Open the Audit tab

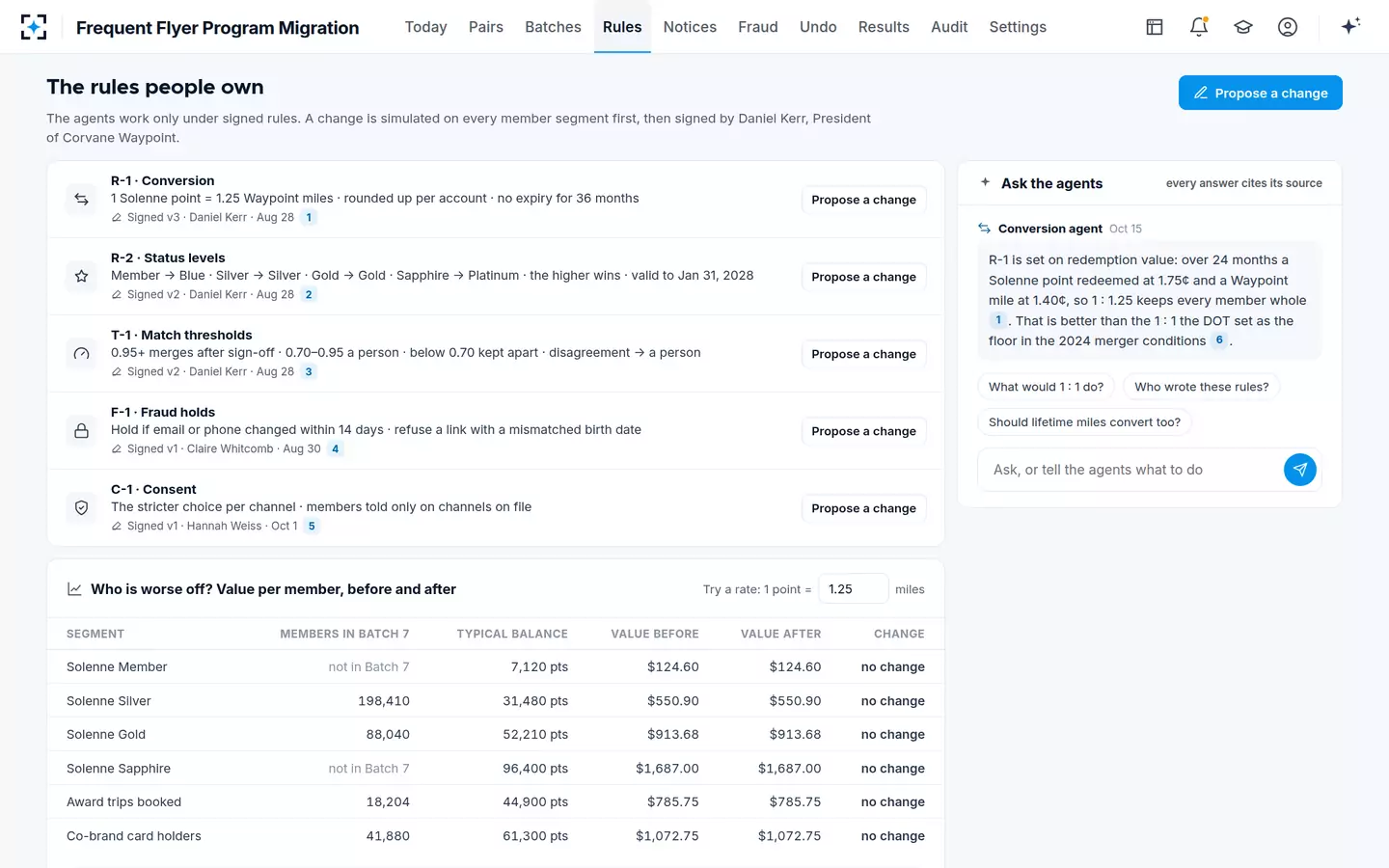949,27
